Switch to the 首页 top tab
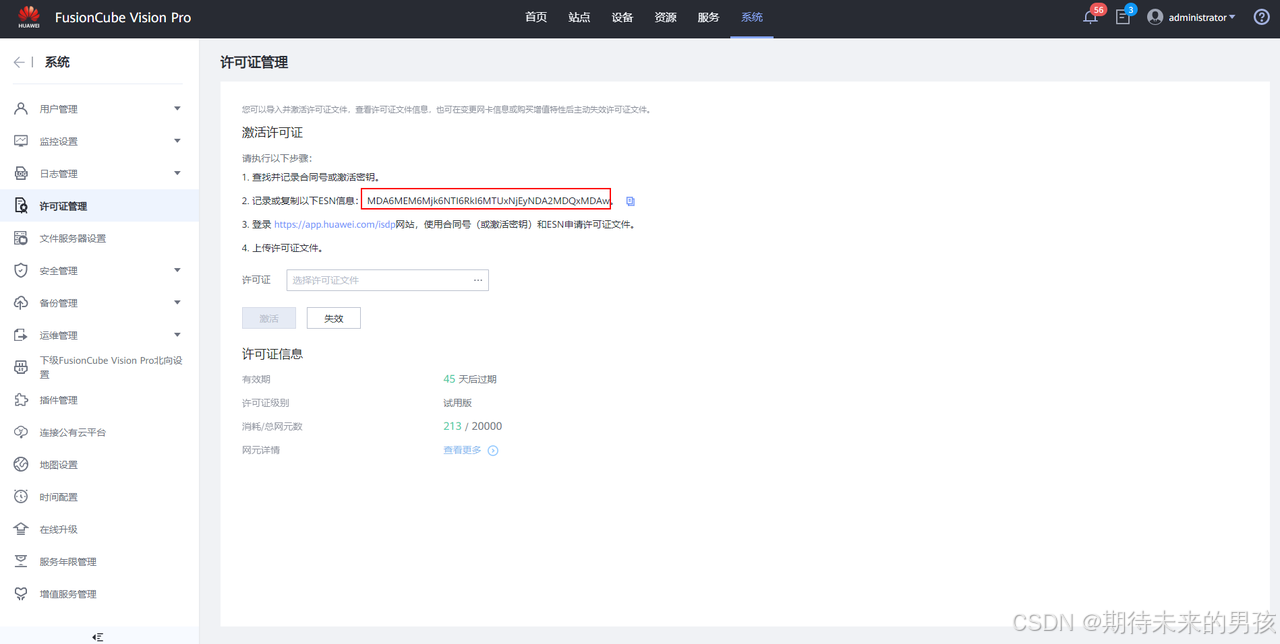 click(536, 18)
